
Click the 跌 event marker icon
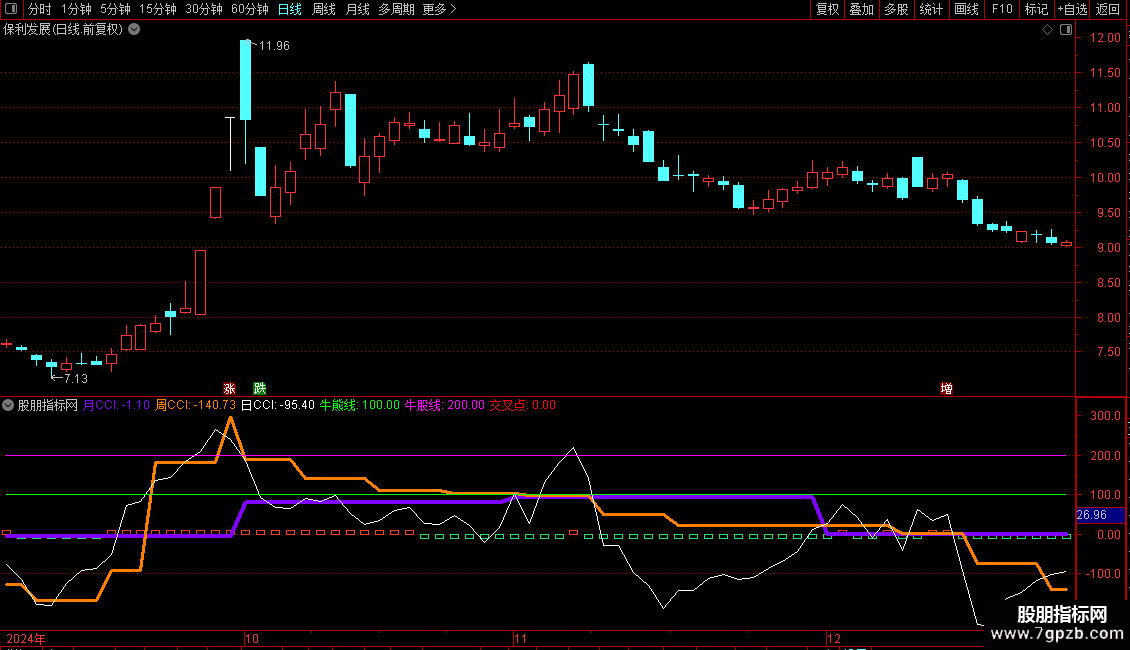[260, 388]
